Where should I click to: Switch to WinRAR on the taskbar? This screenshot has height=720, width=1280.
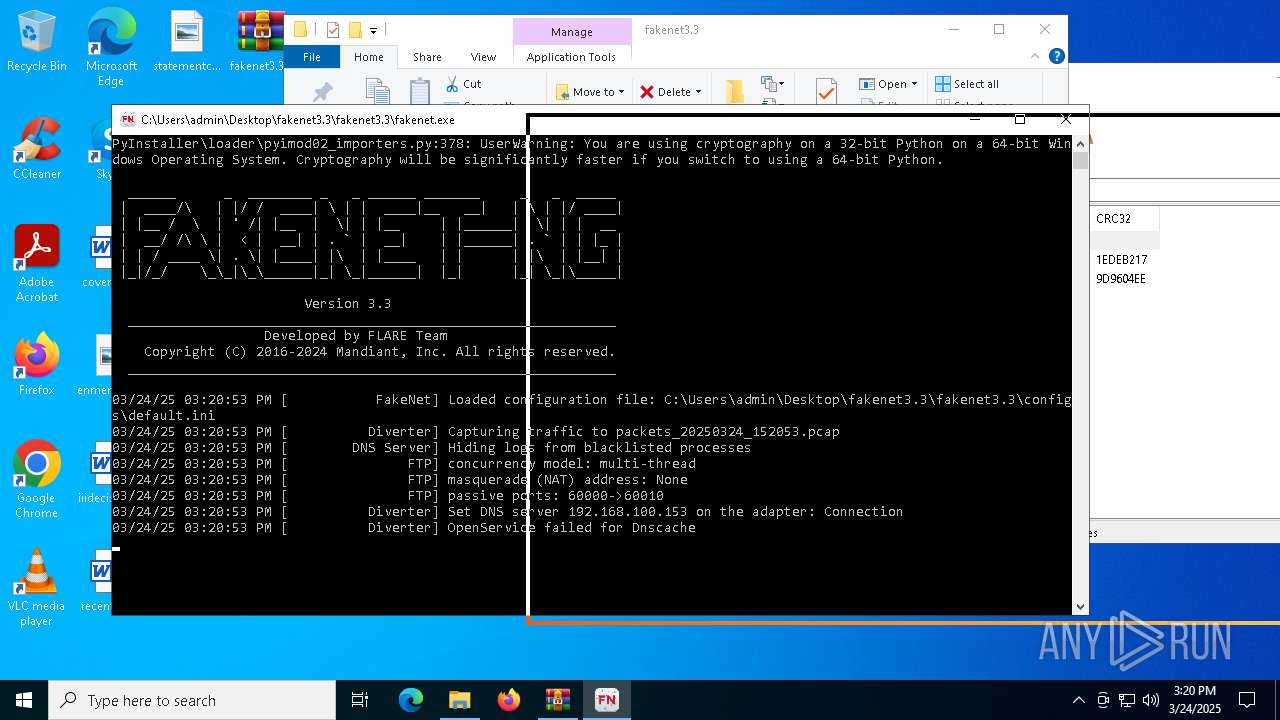coord(557,700)
